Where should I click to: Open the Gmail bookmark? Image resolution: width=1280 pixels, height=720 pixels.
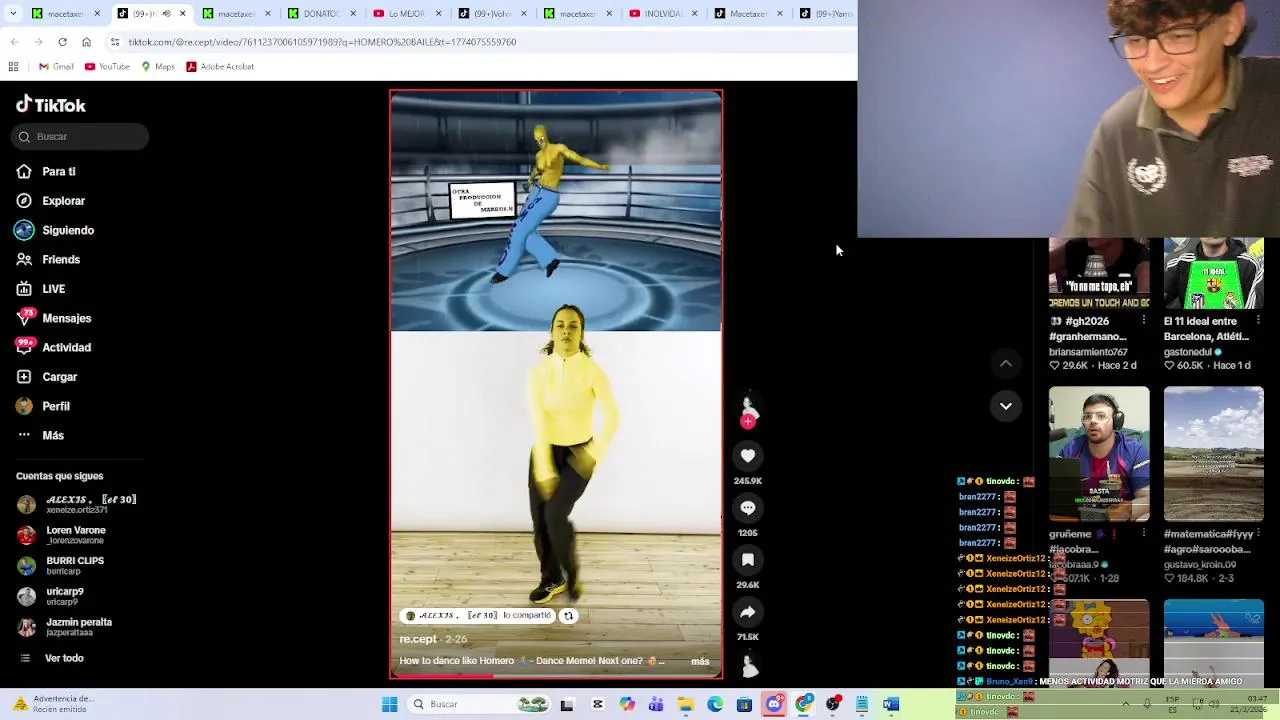pos(56,67)
